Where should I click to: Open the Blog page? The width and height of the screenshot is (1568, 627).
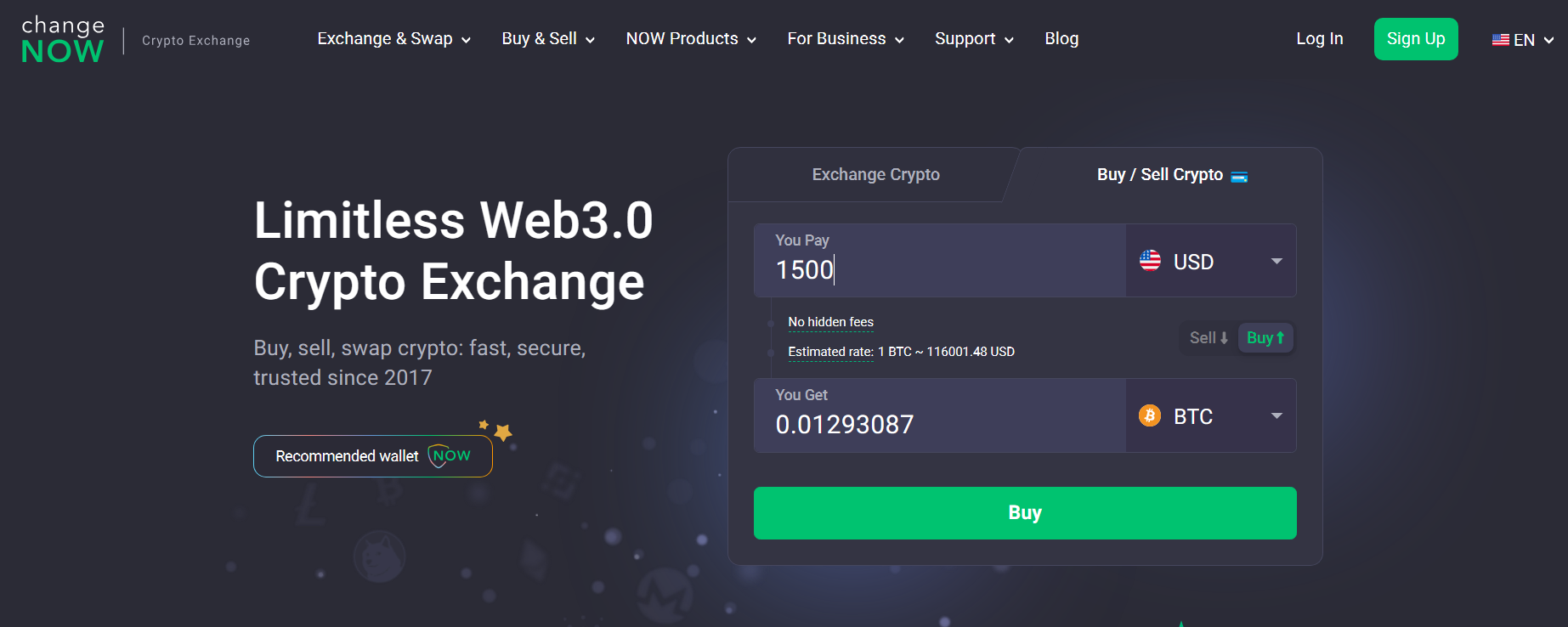click(x=1061, y=39)
